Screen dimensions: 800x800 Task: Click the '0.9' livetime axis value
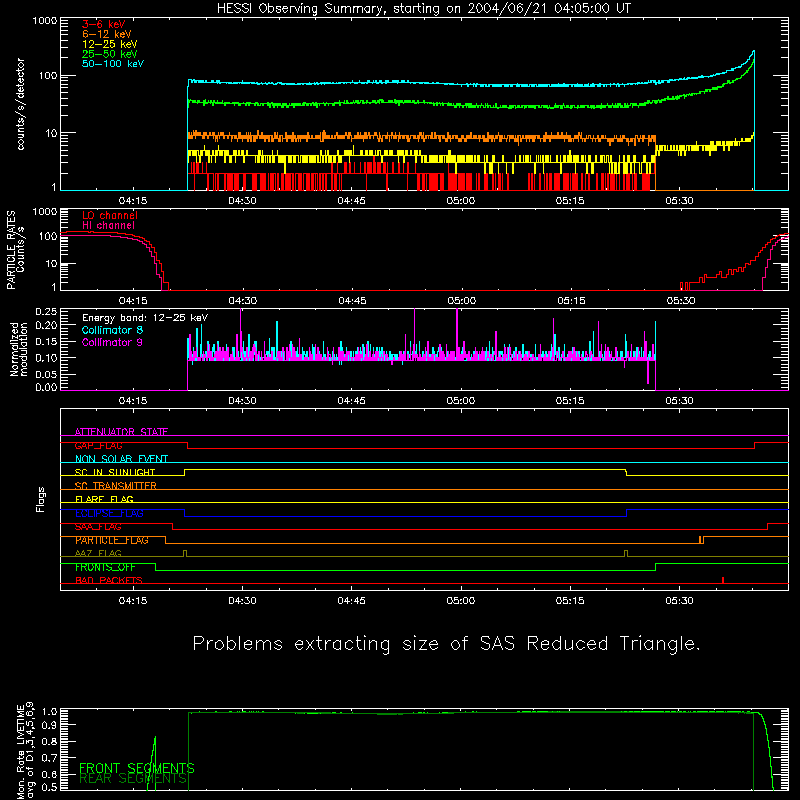click(49, 724)
